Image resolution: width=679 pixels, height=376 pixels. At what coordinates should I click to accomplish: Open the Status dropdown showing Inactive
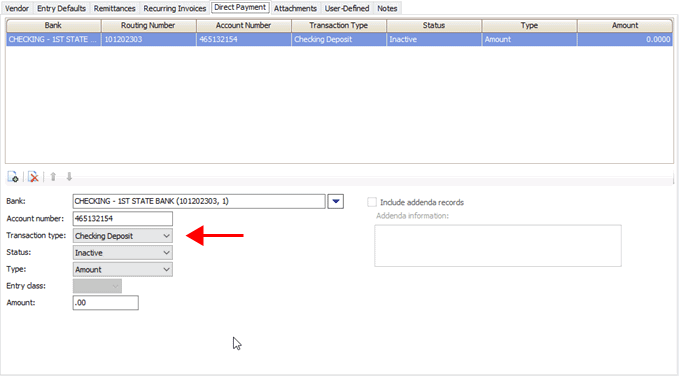[123, 253]
